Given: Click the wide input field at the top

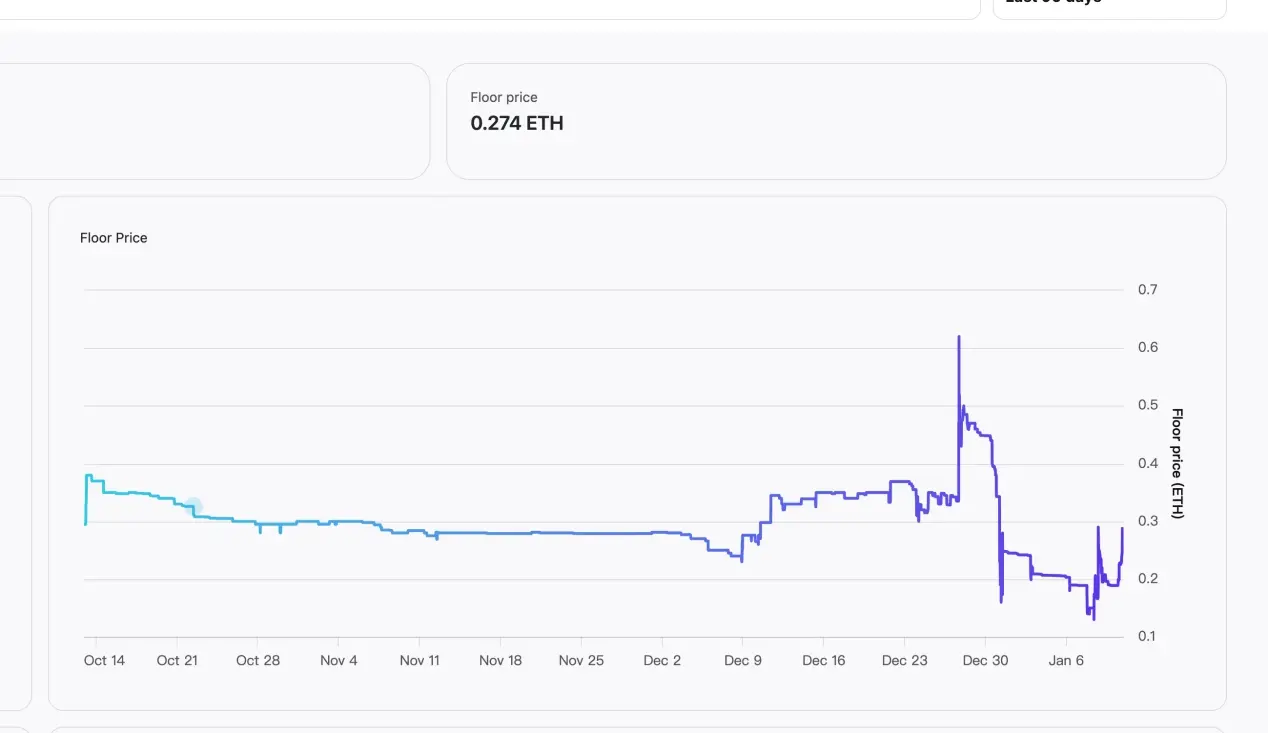Looking at the screenshot, I should pos(490,8).
